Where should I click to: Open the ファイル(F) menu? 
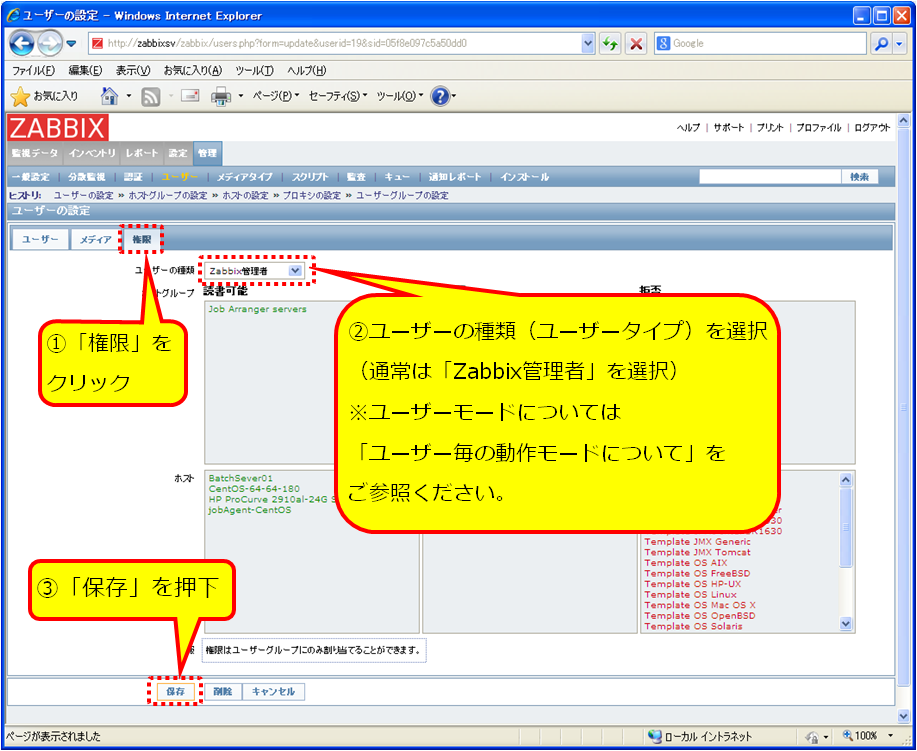click(33, 71)
